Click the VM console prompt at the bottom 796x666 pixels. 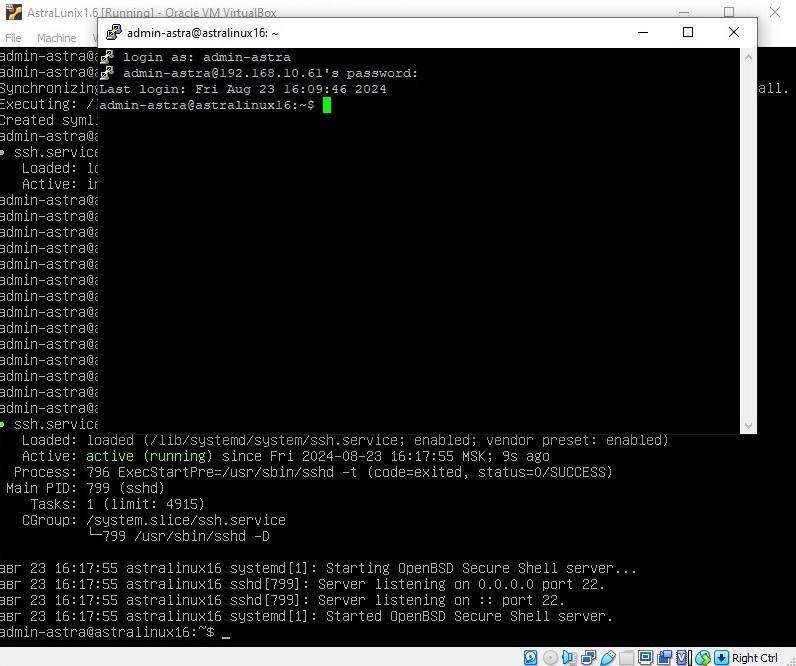(107, 632)
